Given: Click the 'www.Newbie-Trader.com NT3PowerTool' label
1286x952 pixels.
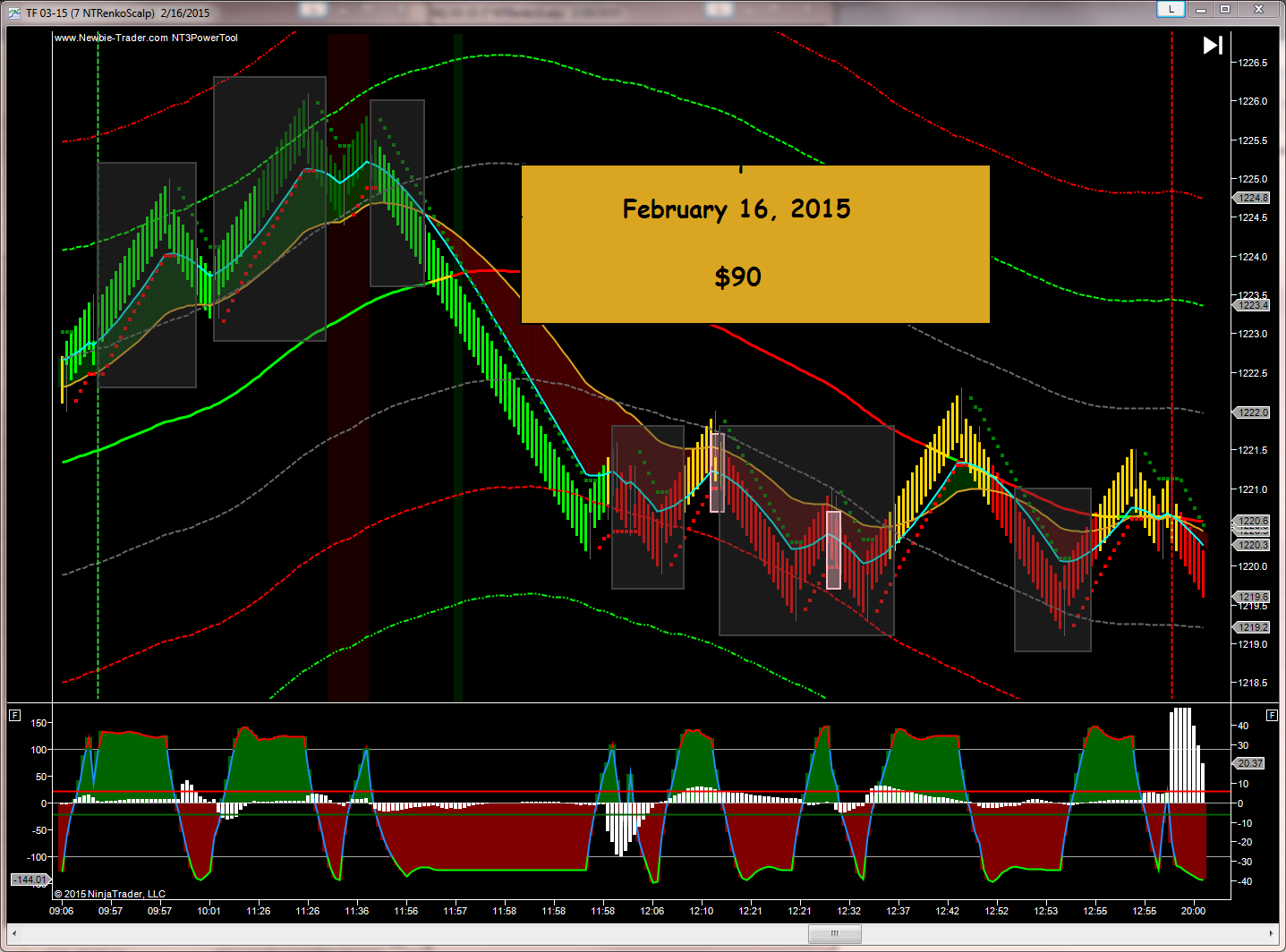Looking at the screenshot, I should [146, 38].
